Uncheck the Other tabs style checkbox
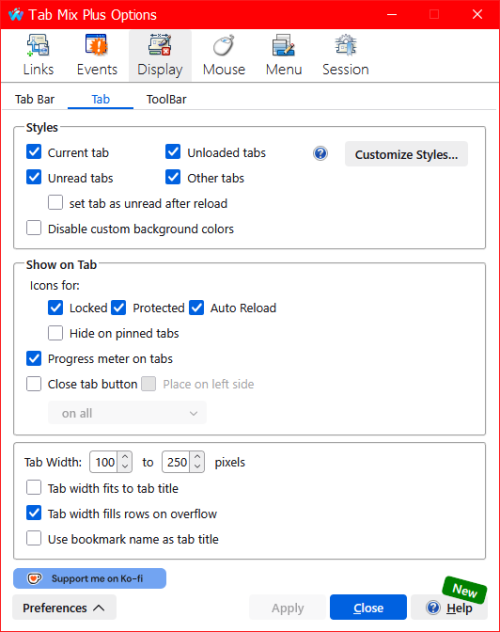Viewport: 500px width, 632px height. pyautogui.click(x=173, y=177)
